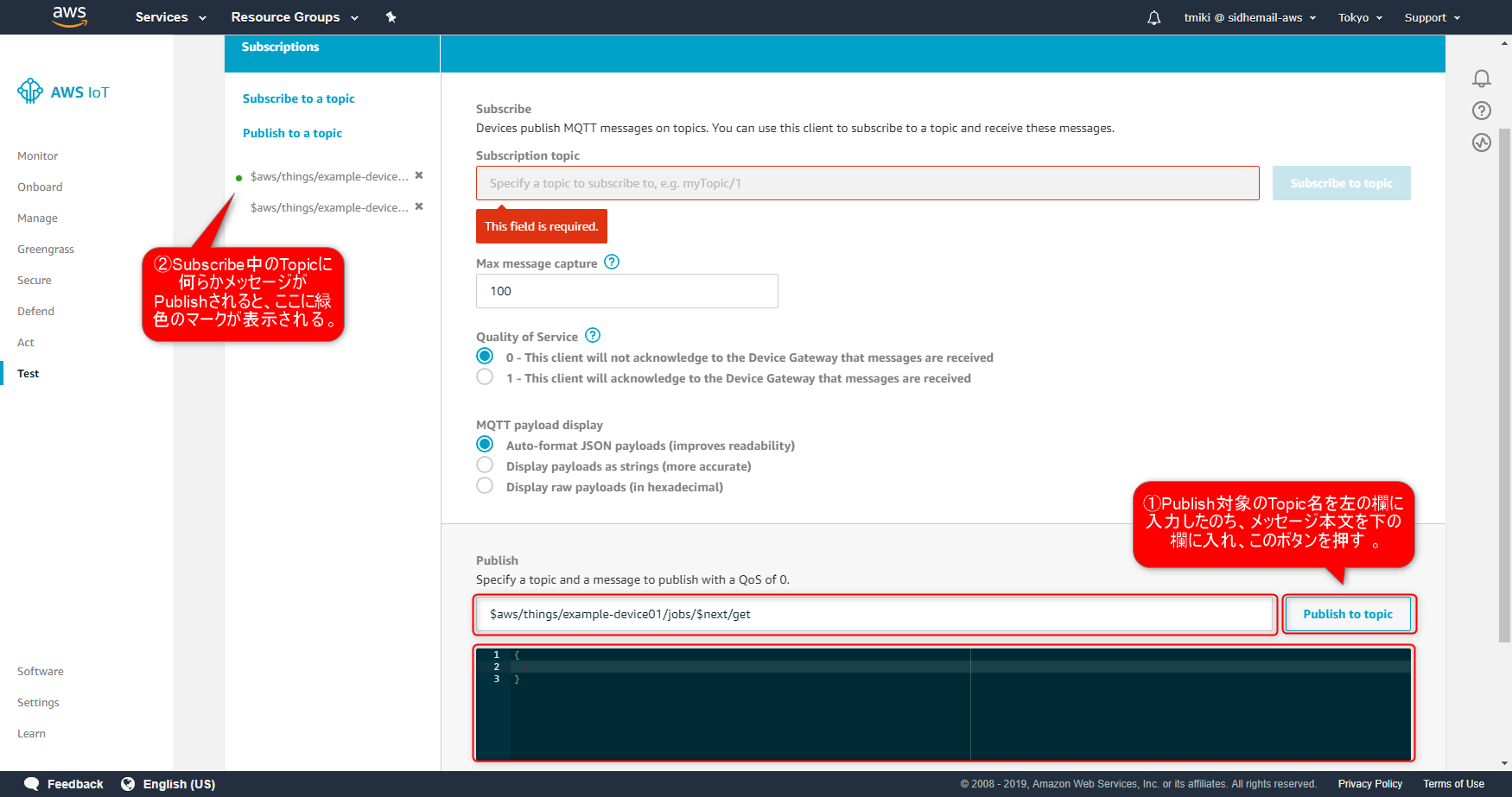Open Greengrass in the sidebar
This screenshot has width=1512, height=797.
[x=46, y=250]
